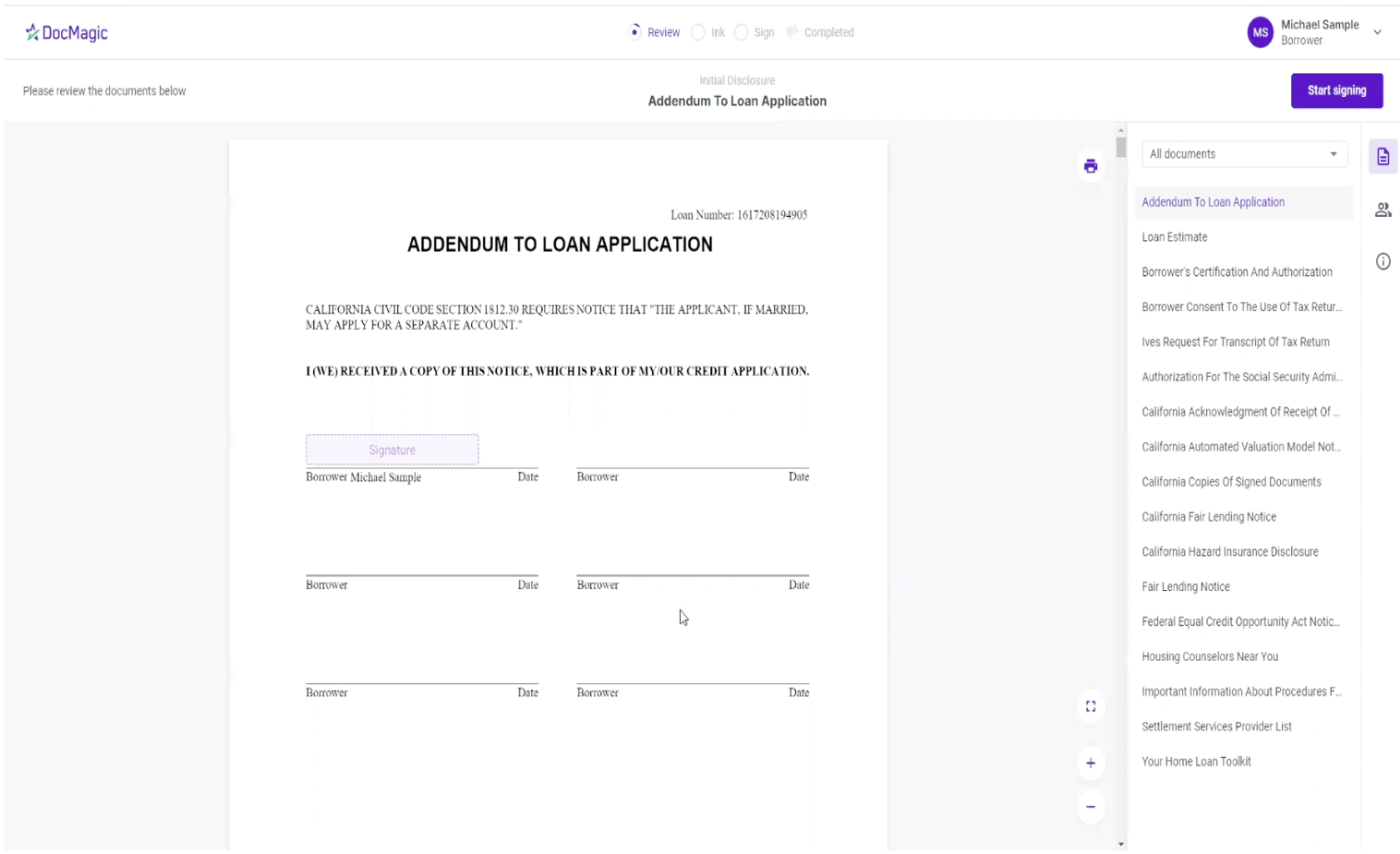The width and height of the screenshot is (1400, 854).
Task: Open Your Home Loan Toolkit
Action: click(x=1244, y=762)
